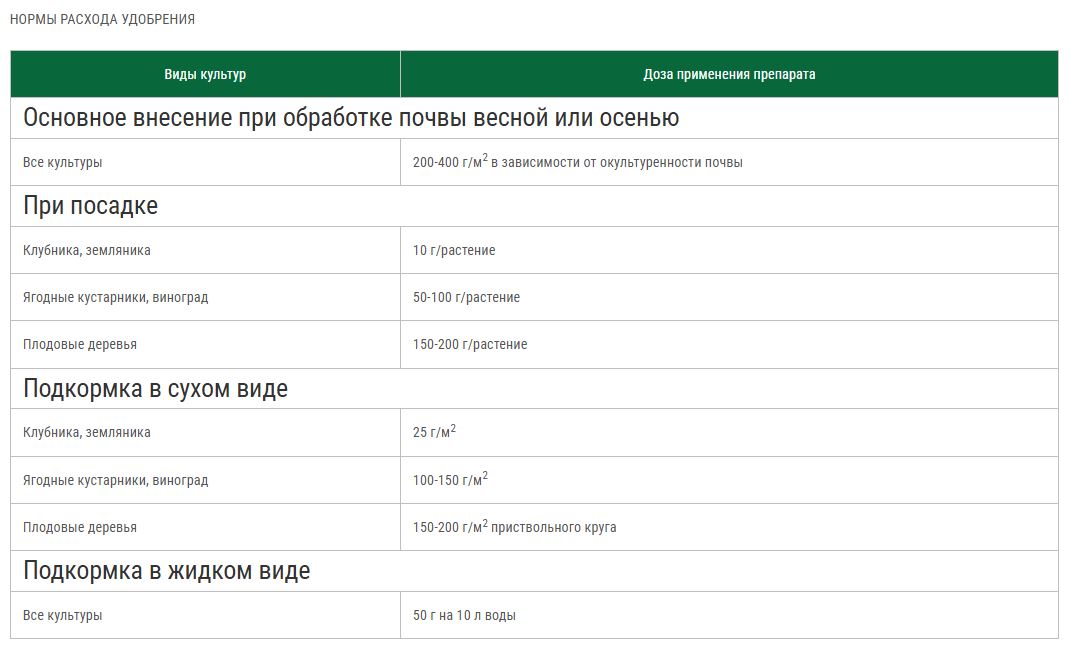Click the "25 г/м²" dose cell
This screenshot has height=646, width=1070.
click(434, 432)
